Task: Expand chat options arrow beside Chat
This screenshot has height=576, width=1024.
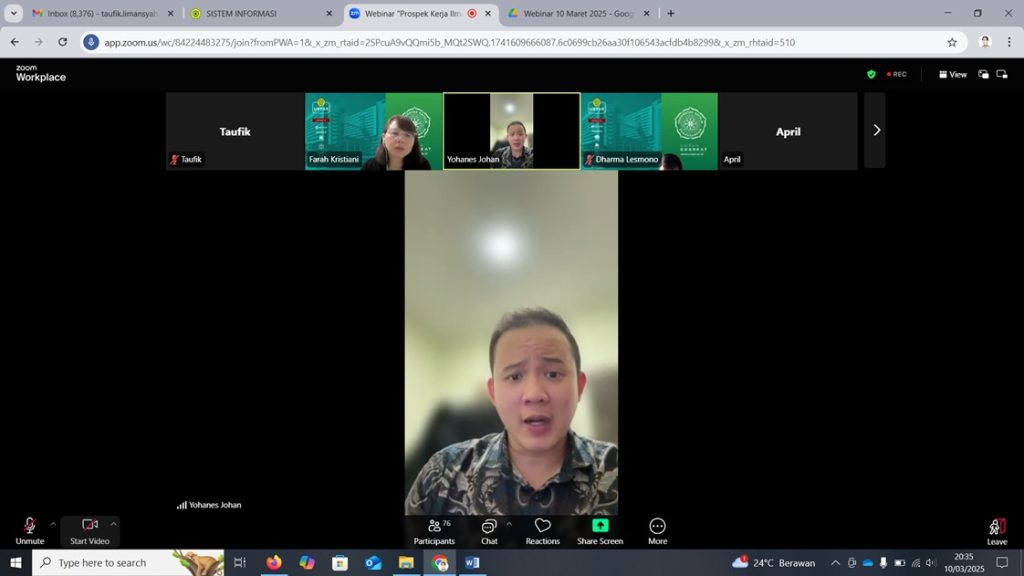Action: point(509,523)
